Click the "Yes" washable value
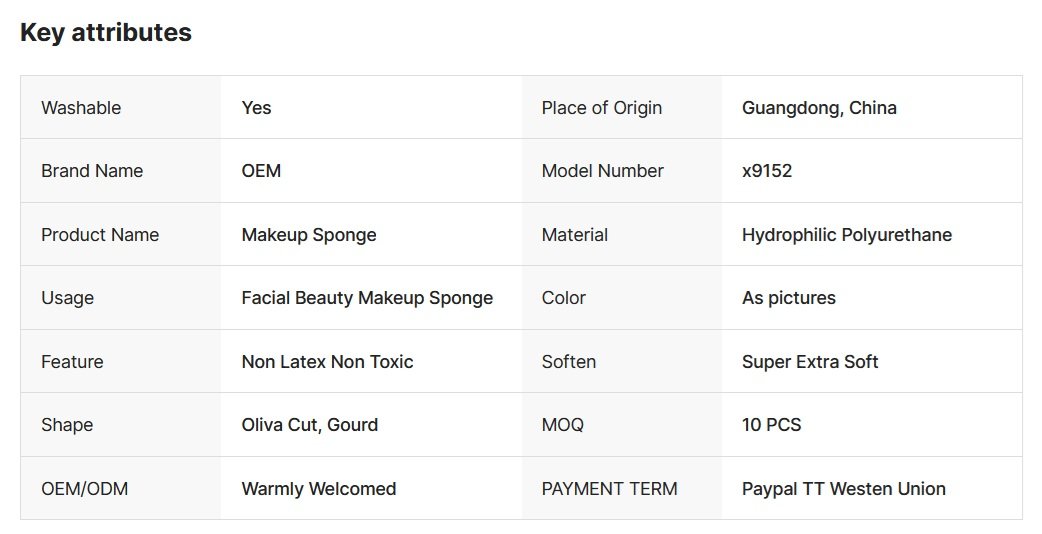Image resolution: width=1042 pixels, height=534 pixels. click(256, 108)
